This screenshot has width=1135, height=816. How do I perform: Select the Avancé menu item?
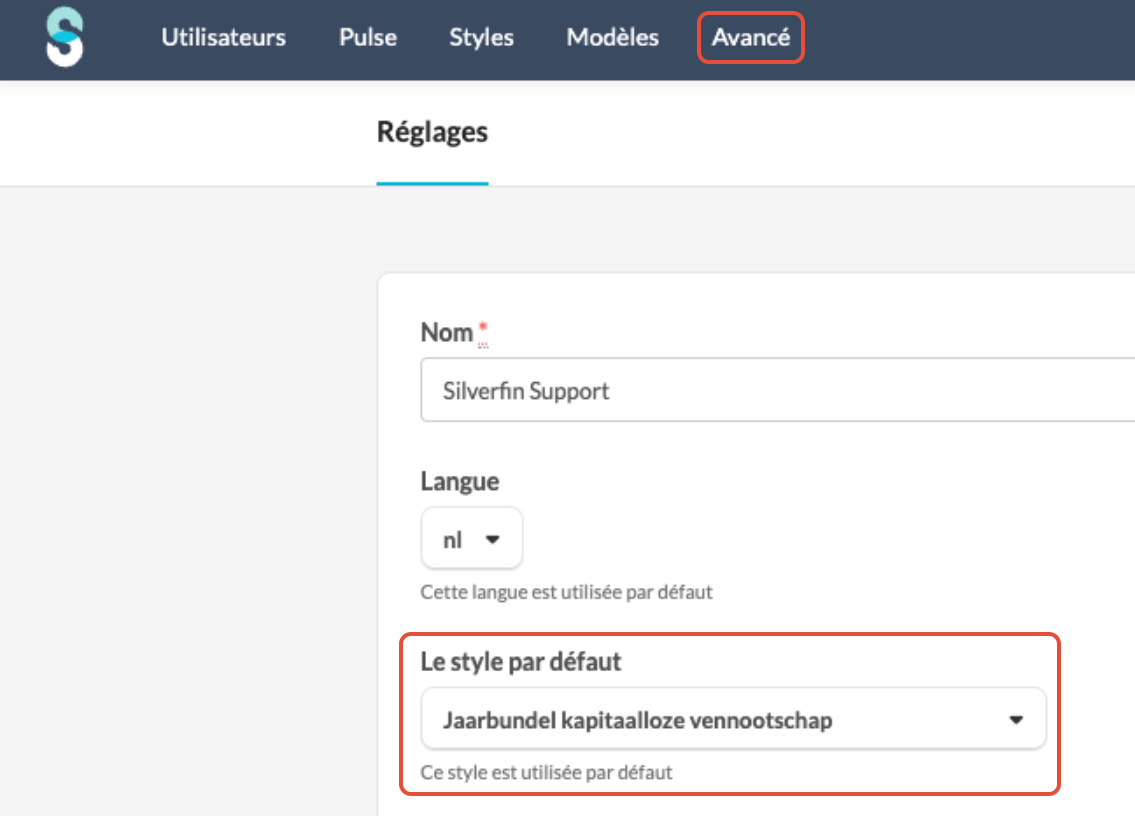coord(750,38)
